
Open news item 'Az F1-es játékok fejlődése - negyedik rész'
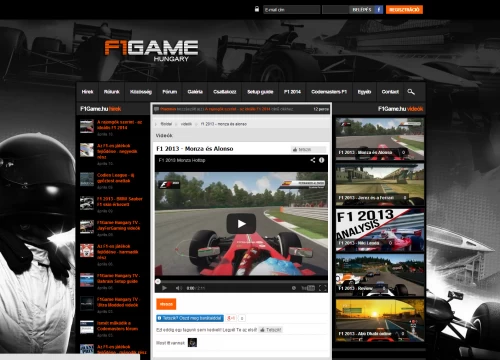tap(117, 151)
